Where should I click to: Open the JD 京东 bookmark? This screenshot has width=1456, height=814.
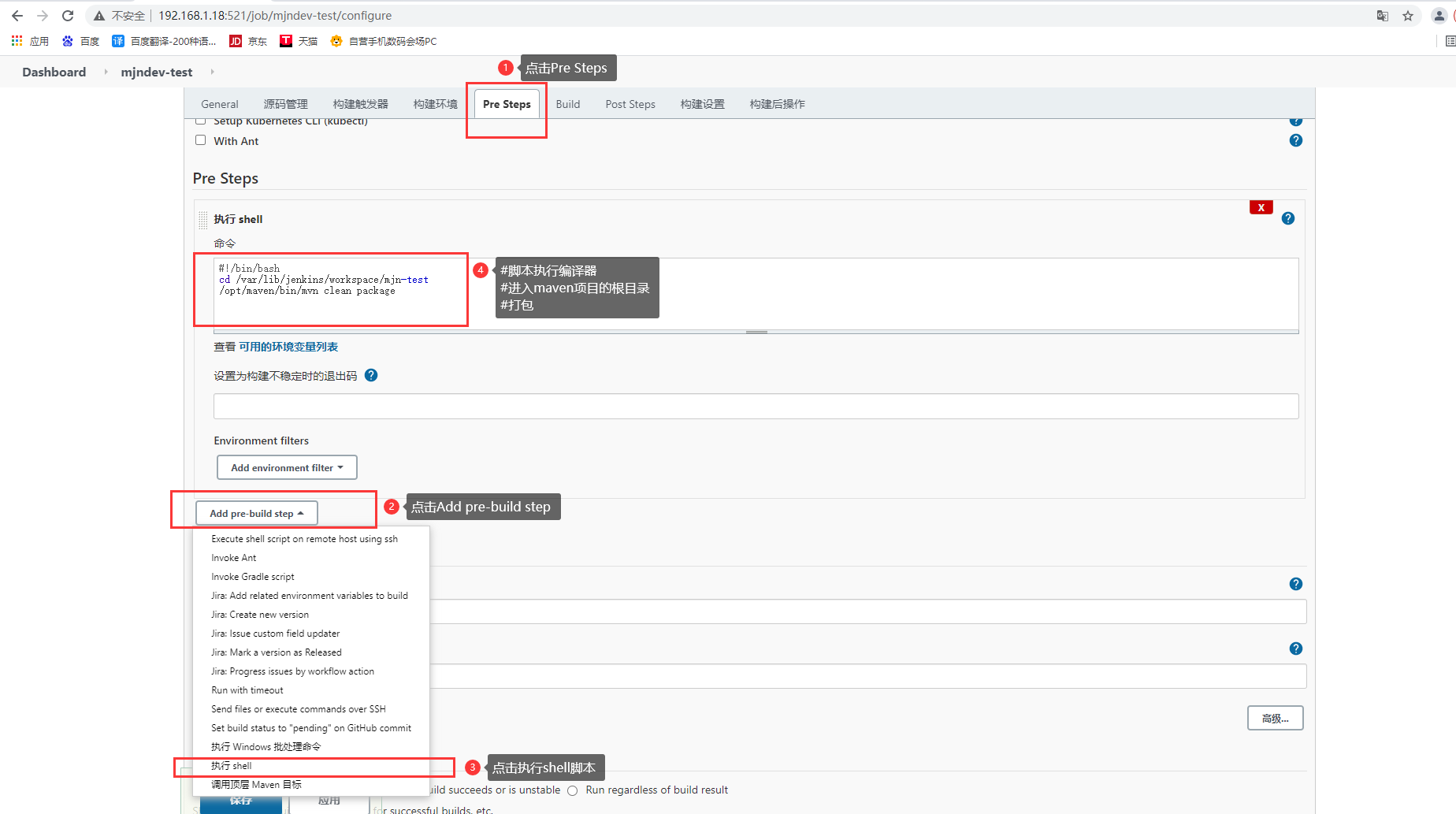pos(248,41)
